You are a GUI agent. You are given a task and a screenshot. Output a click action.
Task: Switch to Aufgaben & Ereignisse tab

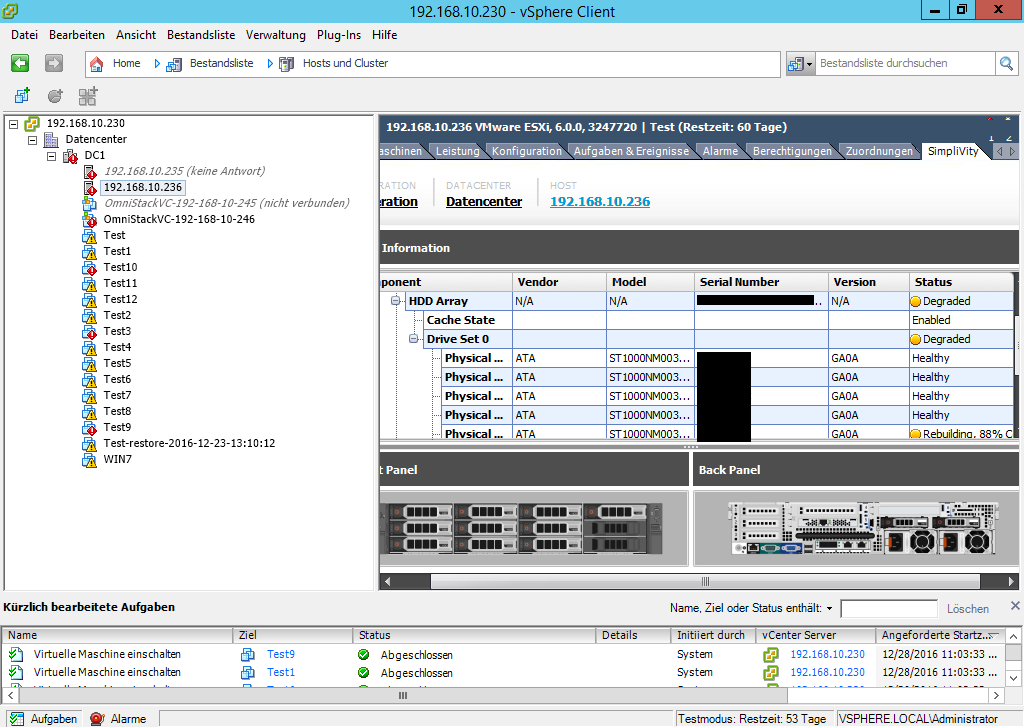pos(631,152)
